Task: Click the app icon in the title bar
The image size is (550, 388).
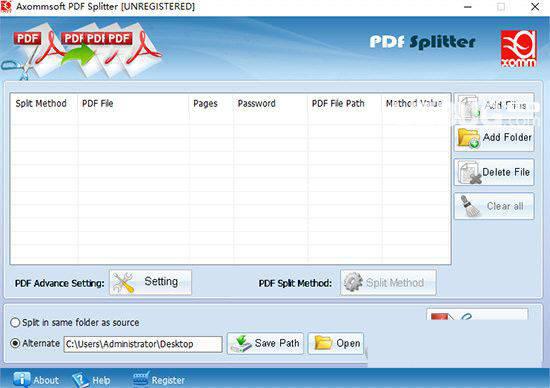Action: coord(6,7)
